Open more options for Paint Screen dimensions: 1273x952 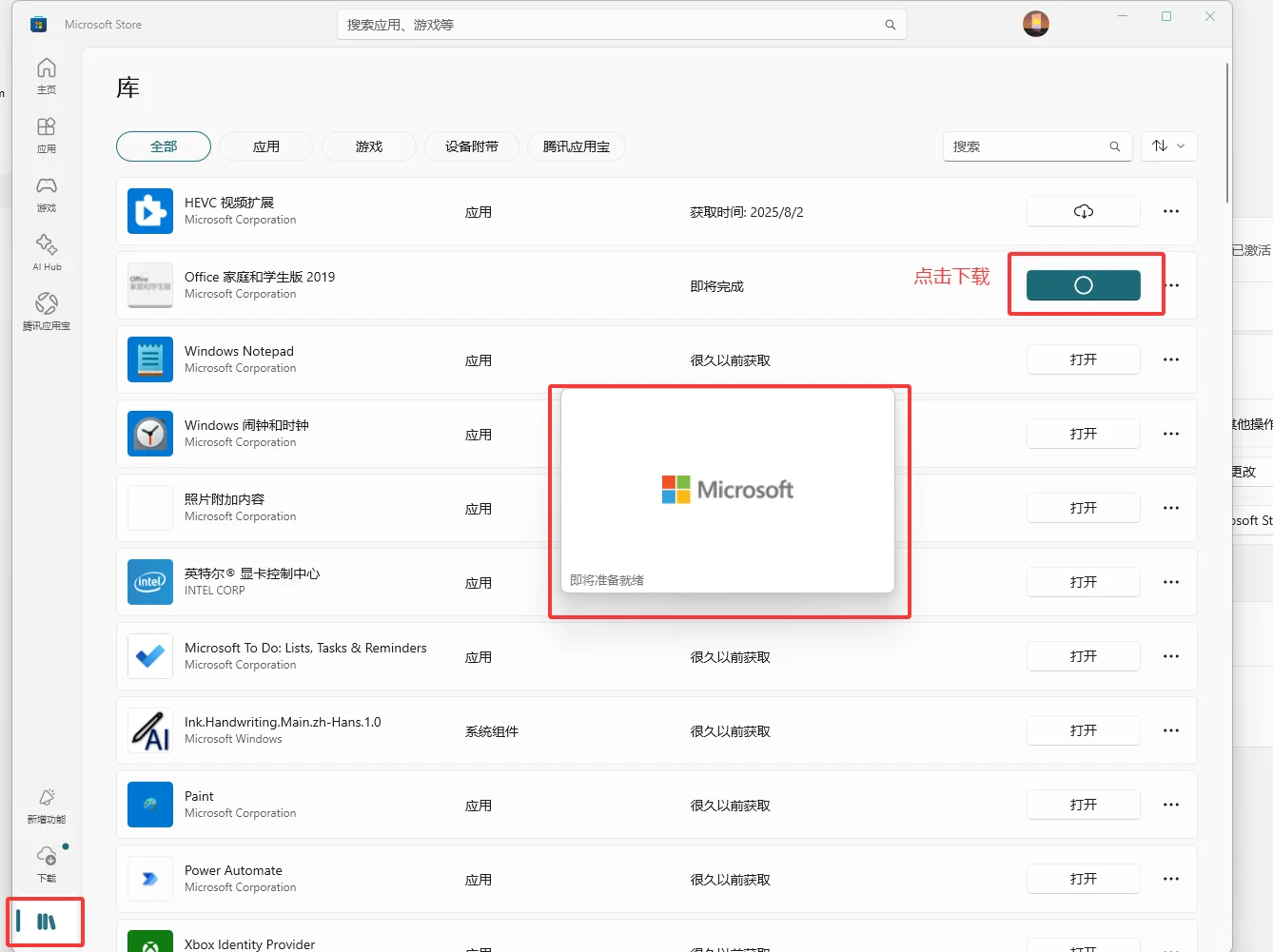point(1171,805)
